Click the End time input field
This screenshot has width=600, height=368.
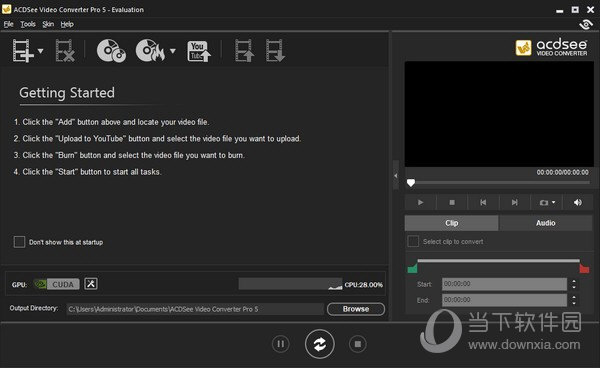click(x=504, y=300)
